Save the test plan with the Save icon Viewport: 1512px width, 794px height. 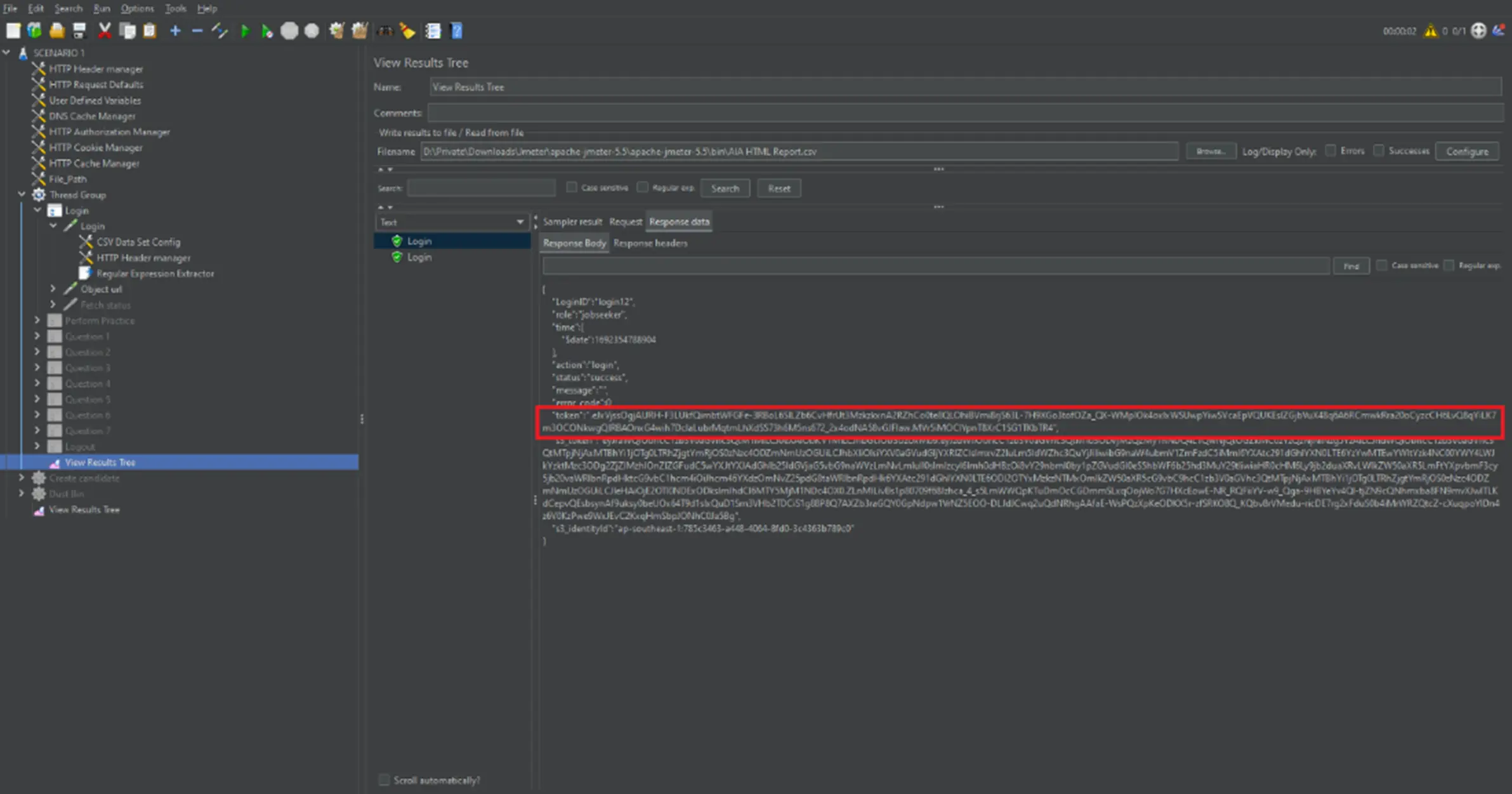pyautogui.click(x=79, y=30)
